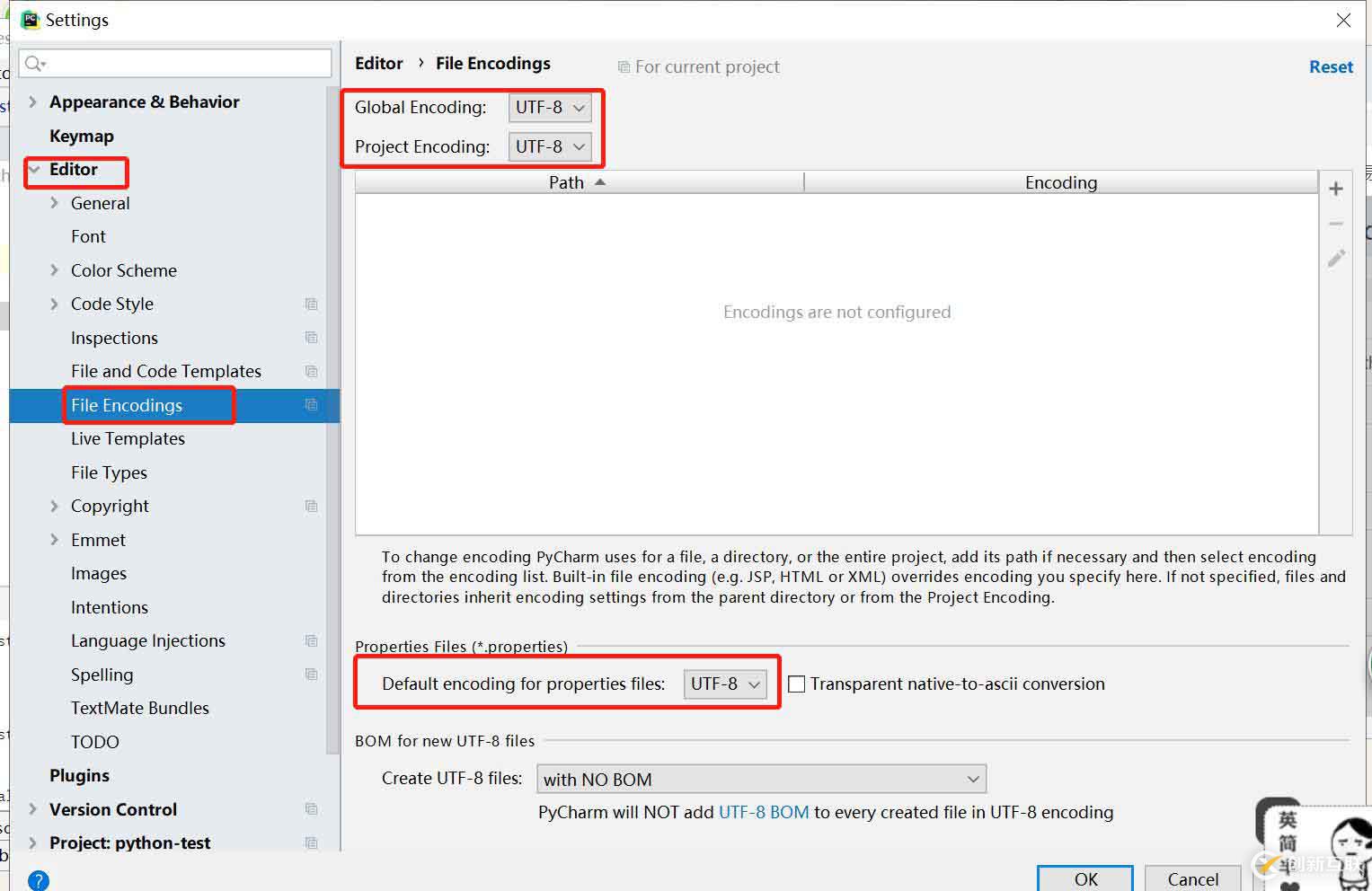Click project-level icon next to Inspections
The height and width of the screenshot is (891, 1372).
(x=311, y=338)
